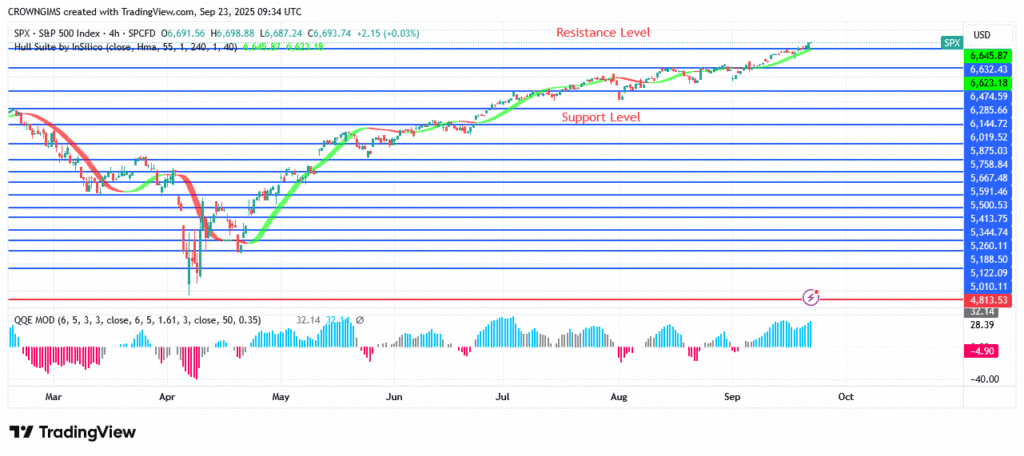This screenshot has height=456, width=1024.
Task: Click the Oct label on time axis
Action: coord(845,397)
